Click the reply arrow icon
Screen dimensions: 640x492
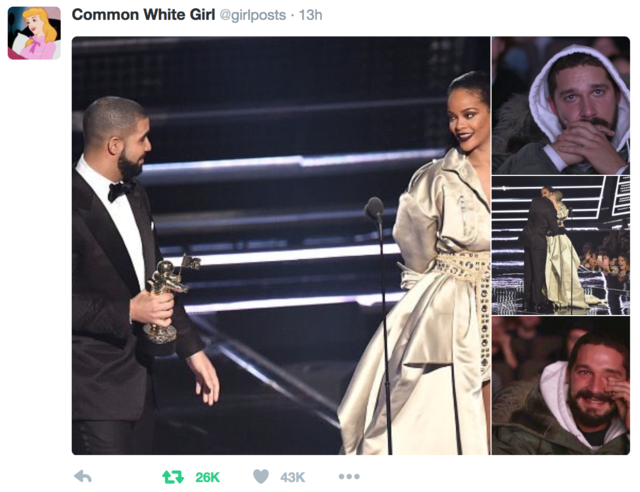83,476
